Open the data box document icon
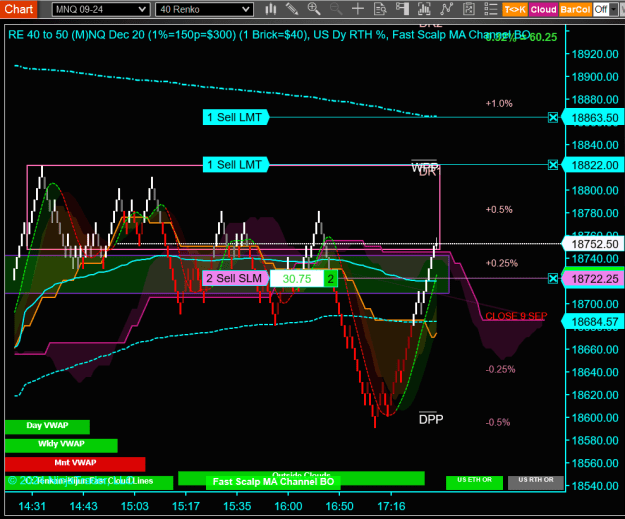Screen dimensions: 625x519 point(380,9)
